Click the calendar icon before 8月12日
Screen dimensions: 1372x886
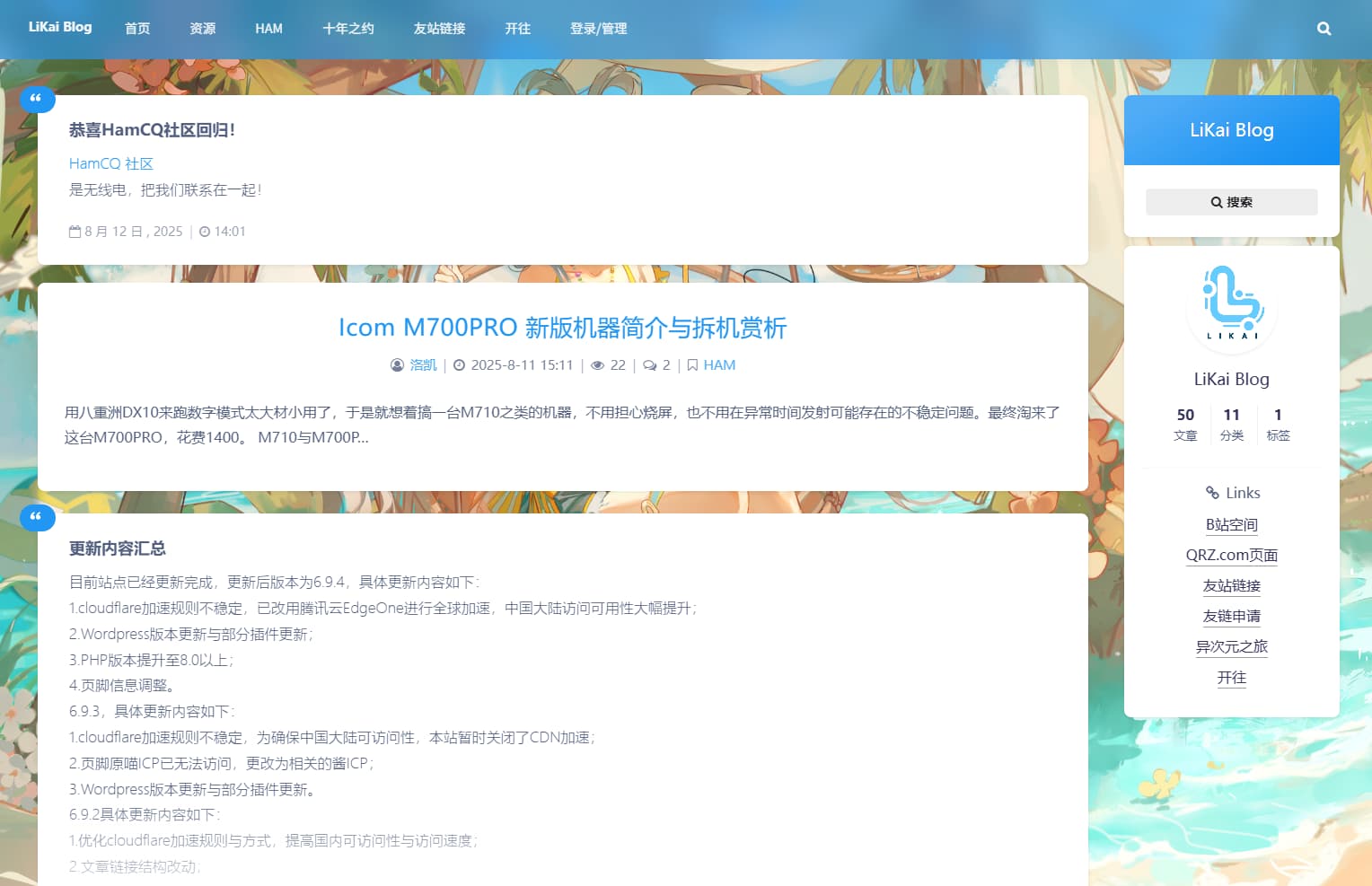pyautogui.click(x=75, y=231)
